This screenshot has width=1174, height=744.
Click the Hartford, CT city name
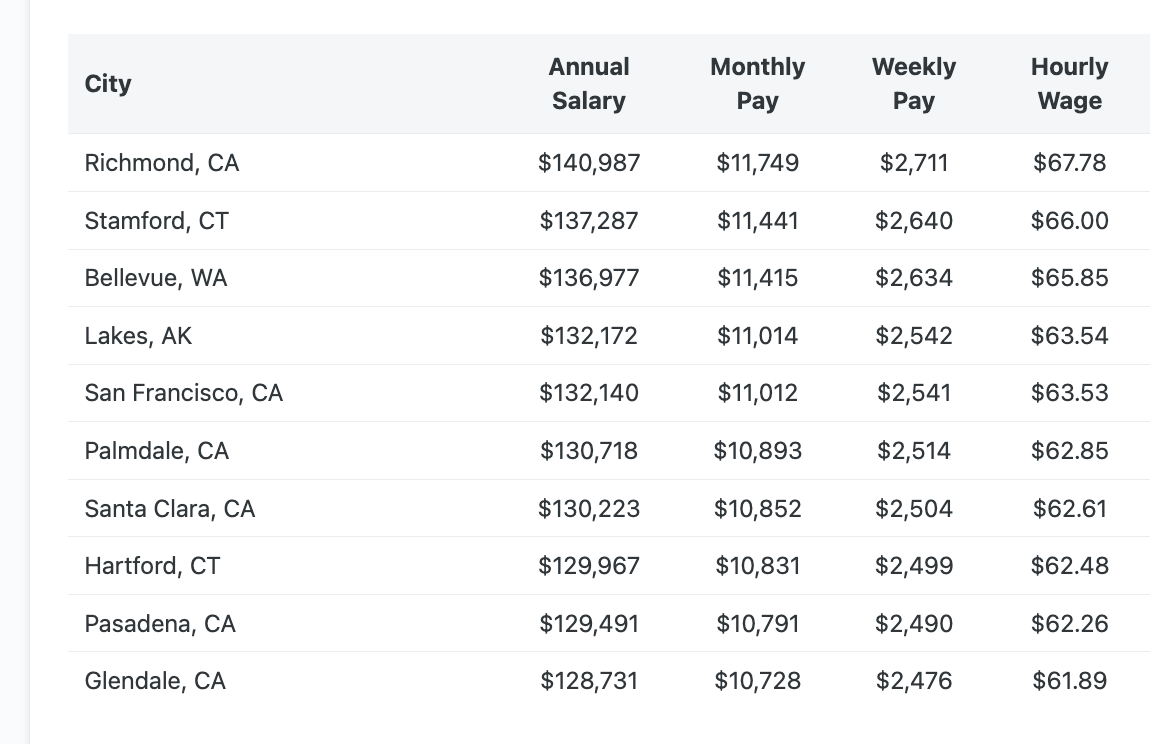tap(152, 566)
